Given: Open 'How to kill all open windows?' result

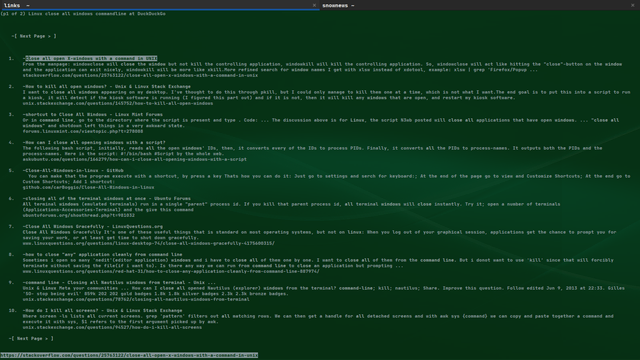Looking at the screenshot, I should click(108, 87).
